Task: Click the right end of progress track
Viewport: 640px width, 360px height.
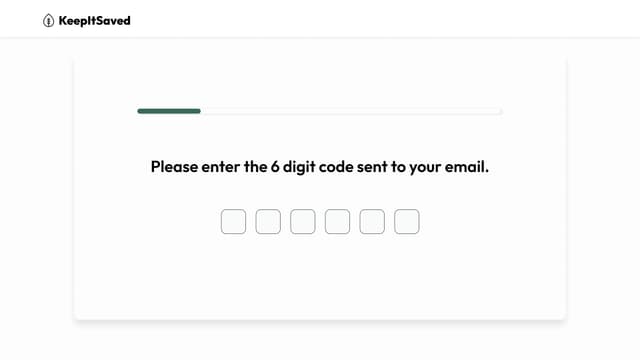Action: coord(499,111)
